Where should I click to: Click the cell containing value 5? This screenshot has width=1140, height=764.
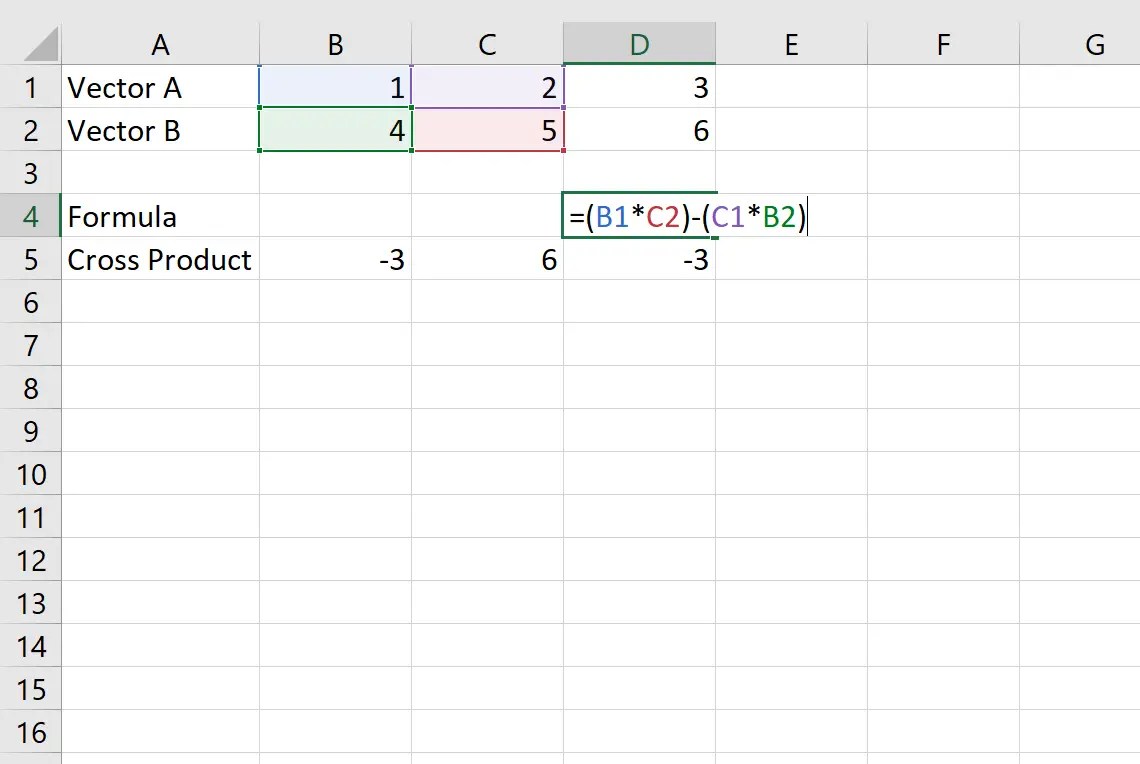click(x=487, y=131)
